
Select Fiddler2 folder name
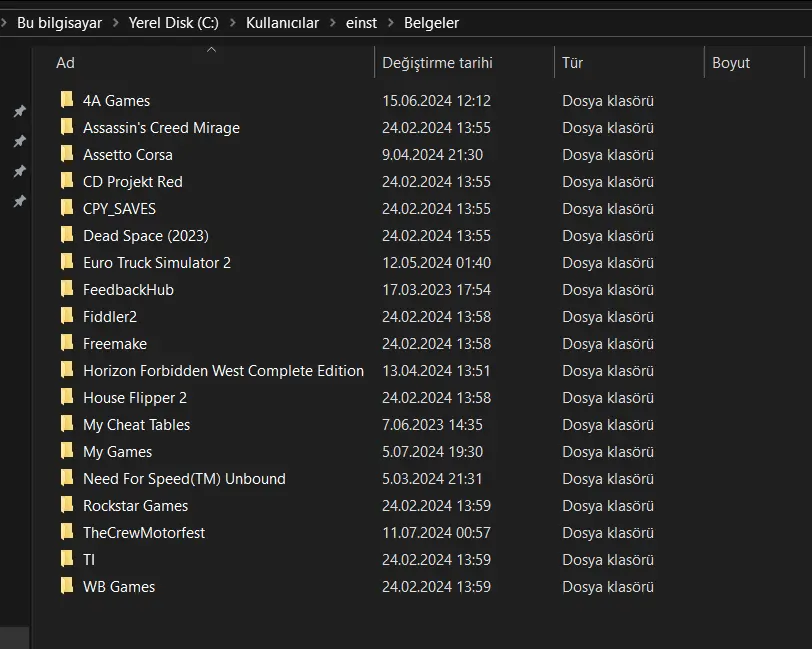coord(110,316)
